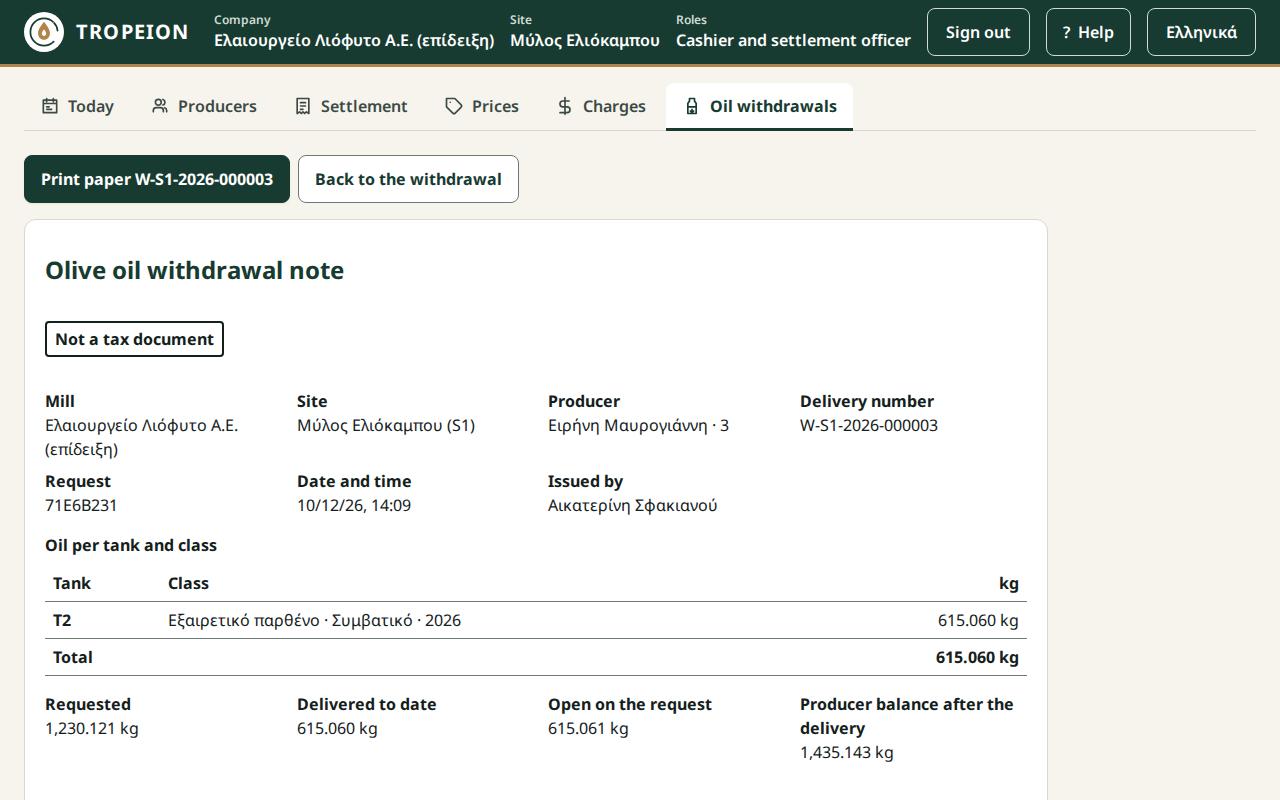Click the Requested value 1,230.121 kg

click(92, 728)
